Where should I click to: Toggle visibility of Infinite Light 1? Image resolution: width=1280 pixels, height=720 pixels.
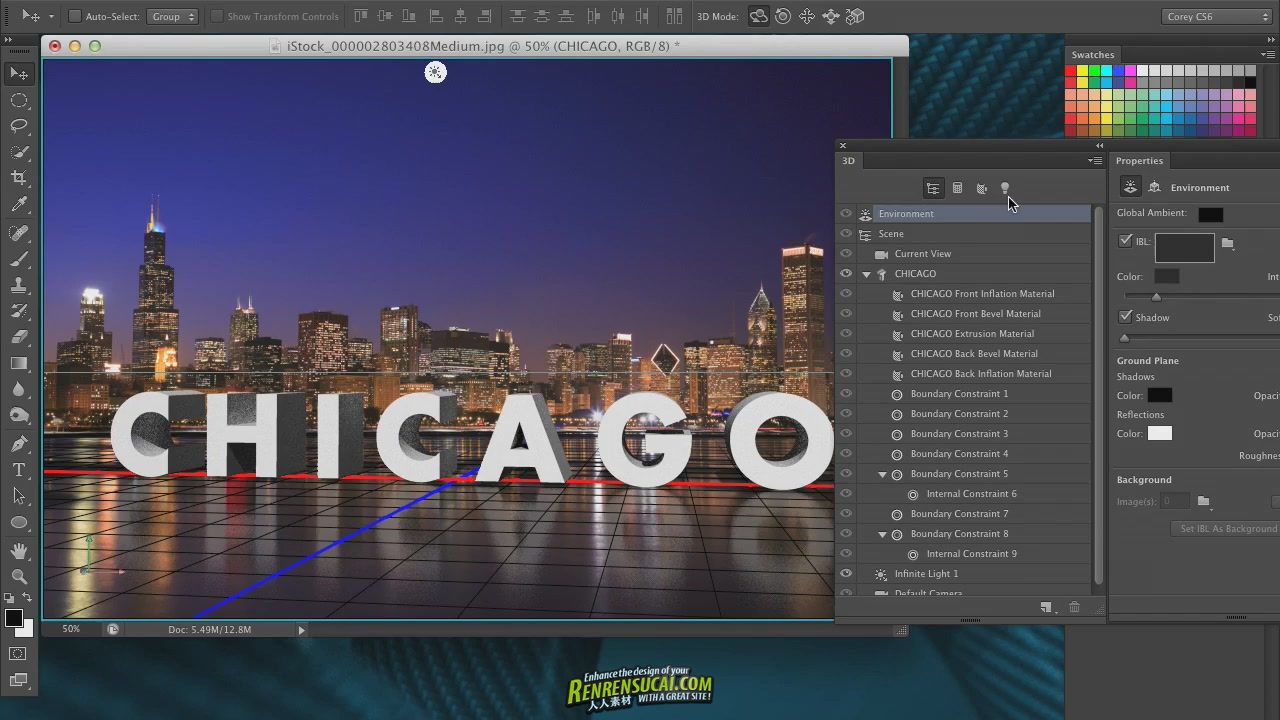846,573
